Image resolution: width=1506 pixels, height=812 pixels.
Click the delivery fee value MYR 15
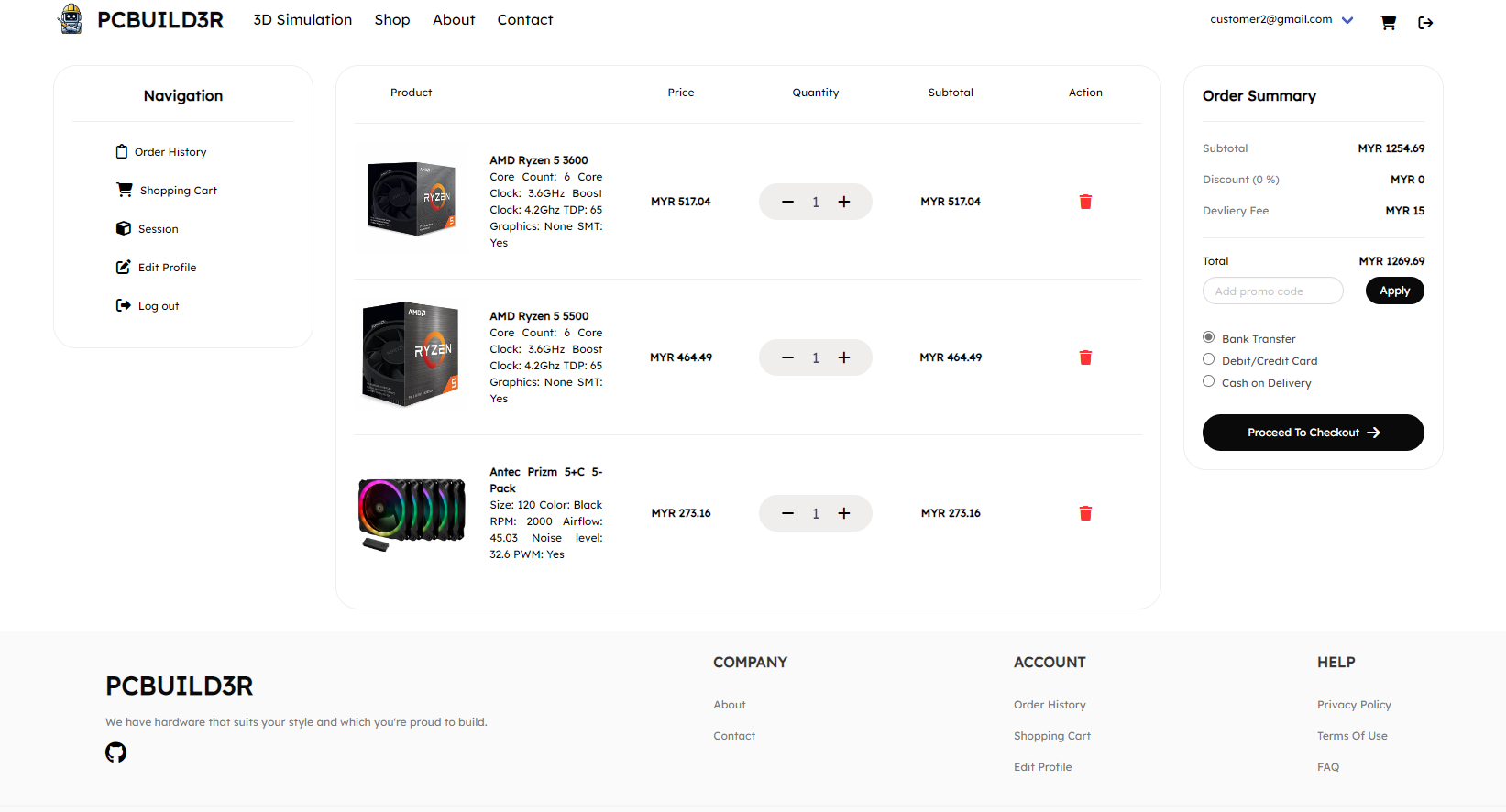[1405, 211]
